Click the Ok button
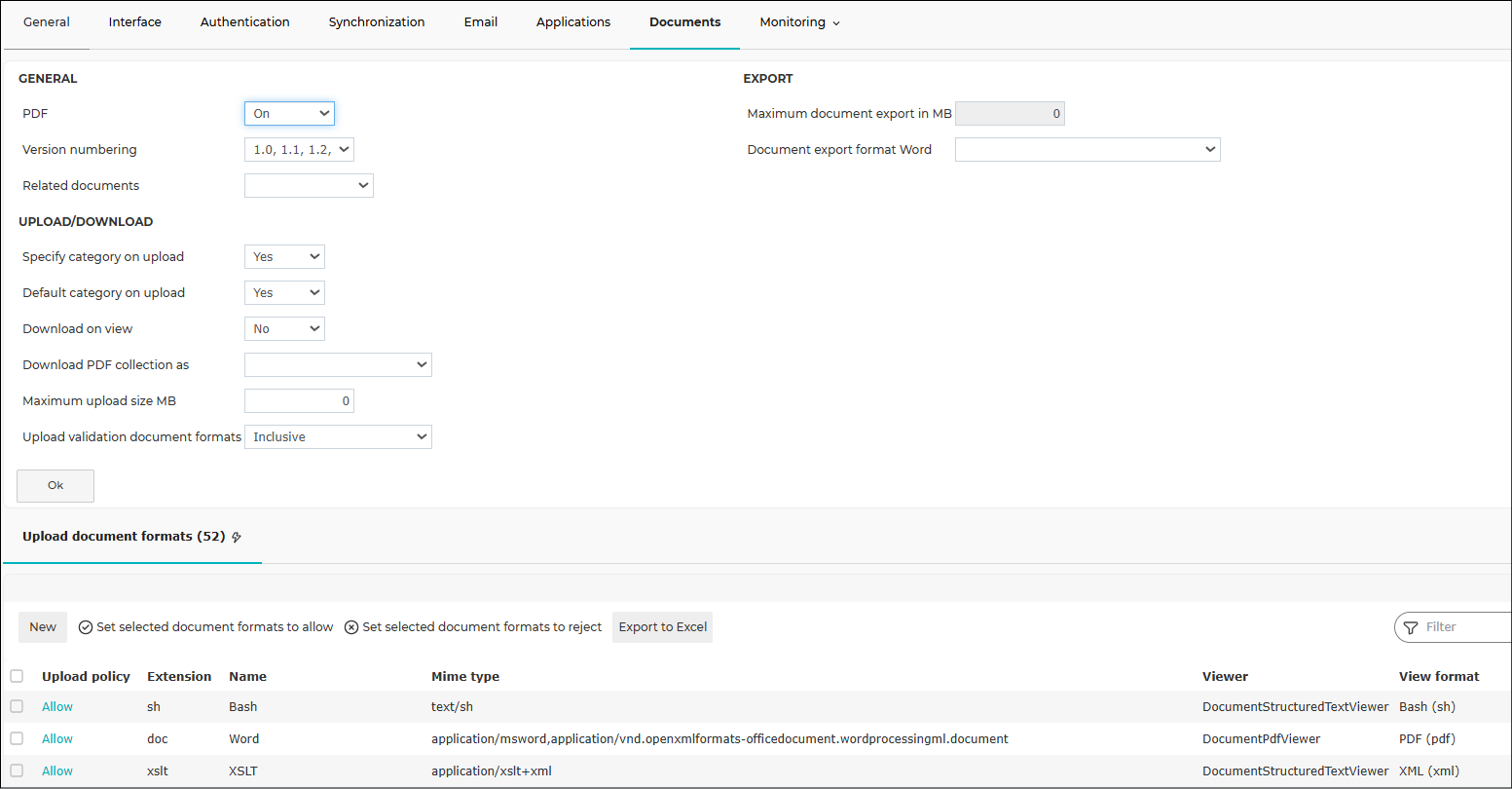Image resolution: width=1512 pixels, height=789 pixels. coord(55,485)
